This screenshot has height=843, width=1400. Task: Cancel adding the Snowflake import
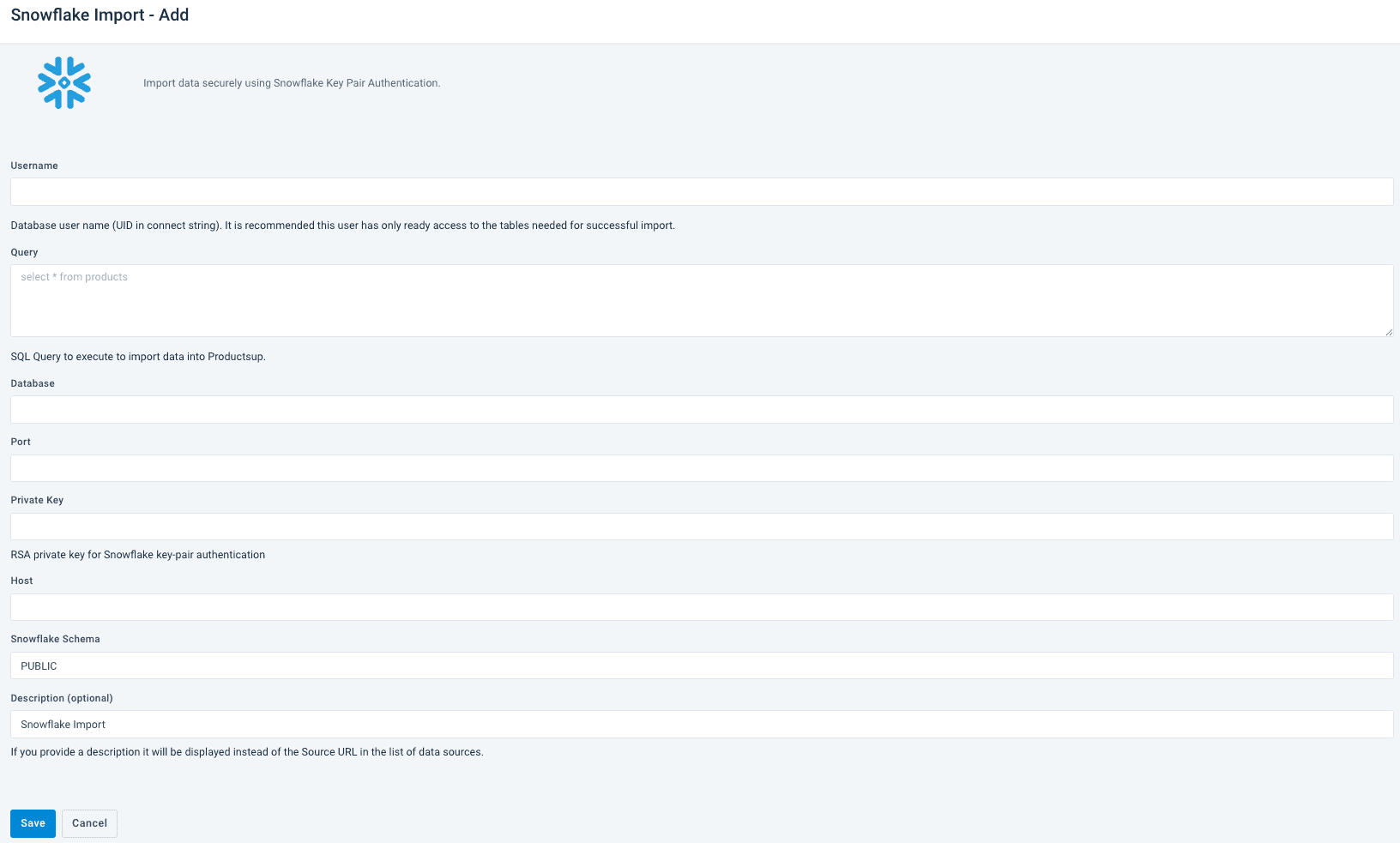point(89,823)
